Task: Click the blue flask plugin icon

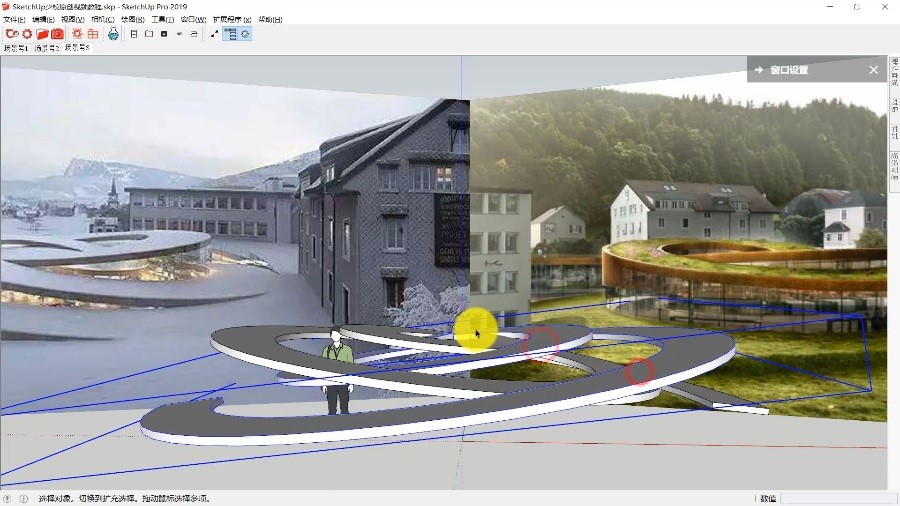Action: pos(113,34)
